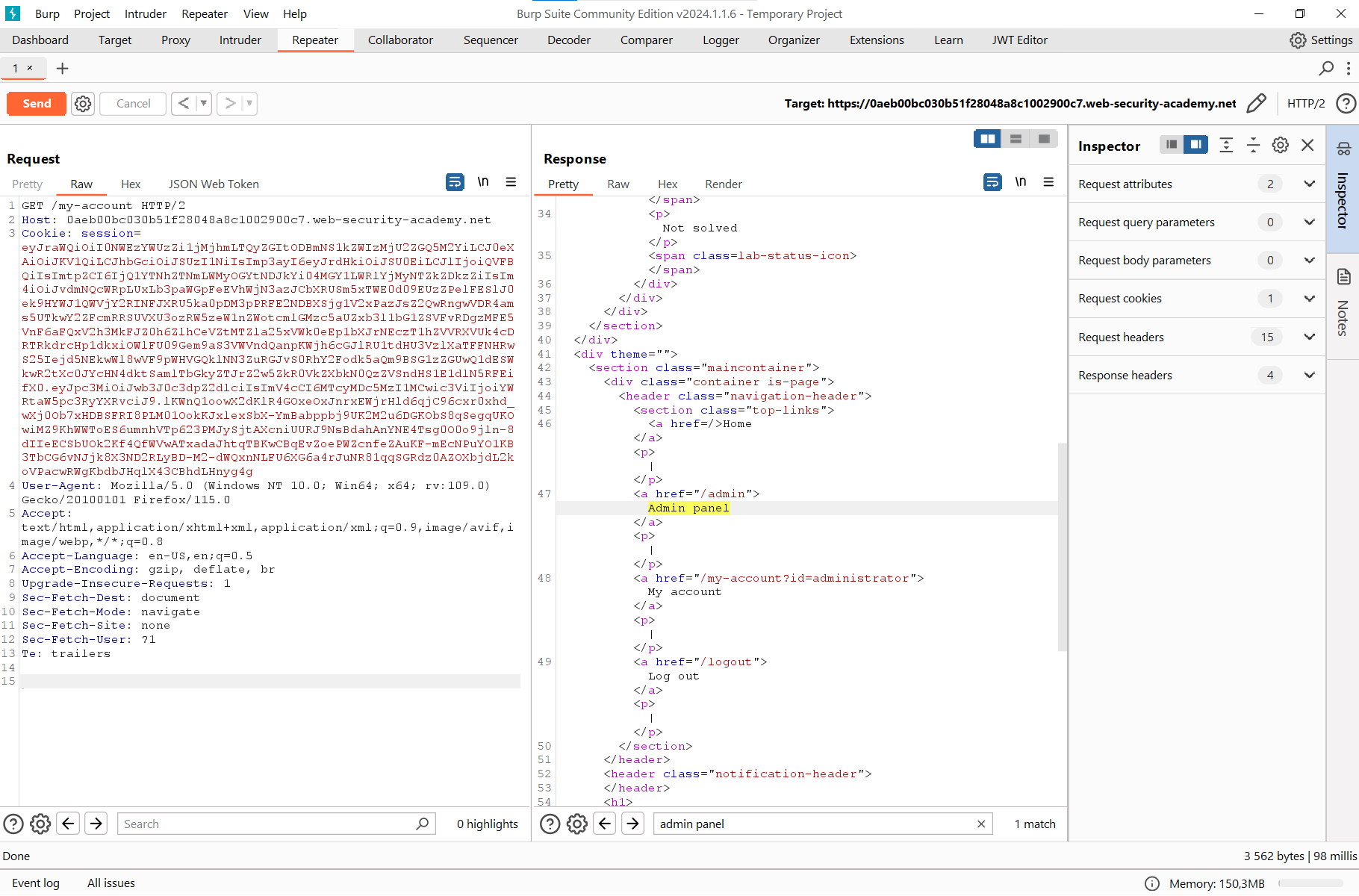This screenshot has height=896, width=1359.
Task: Clear the admin panel search text
Action: click(981, 824)
